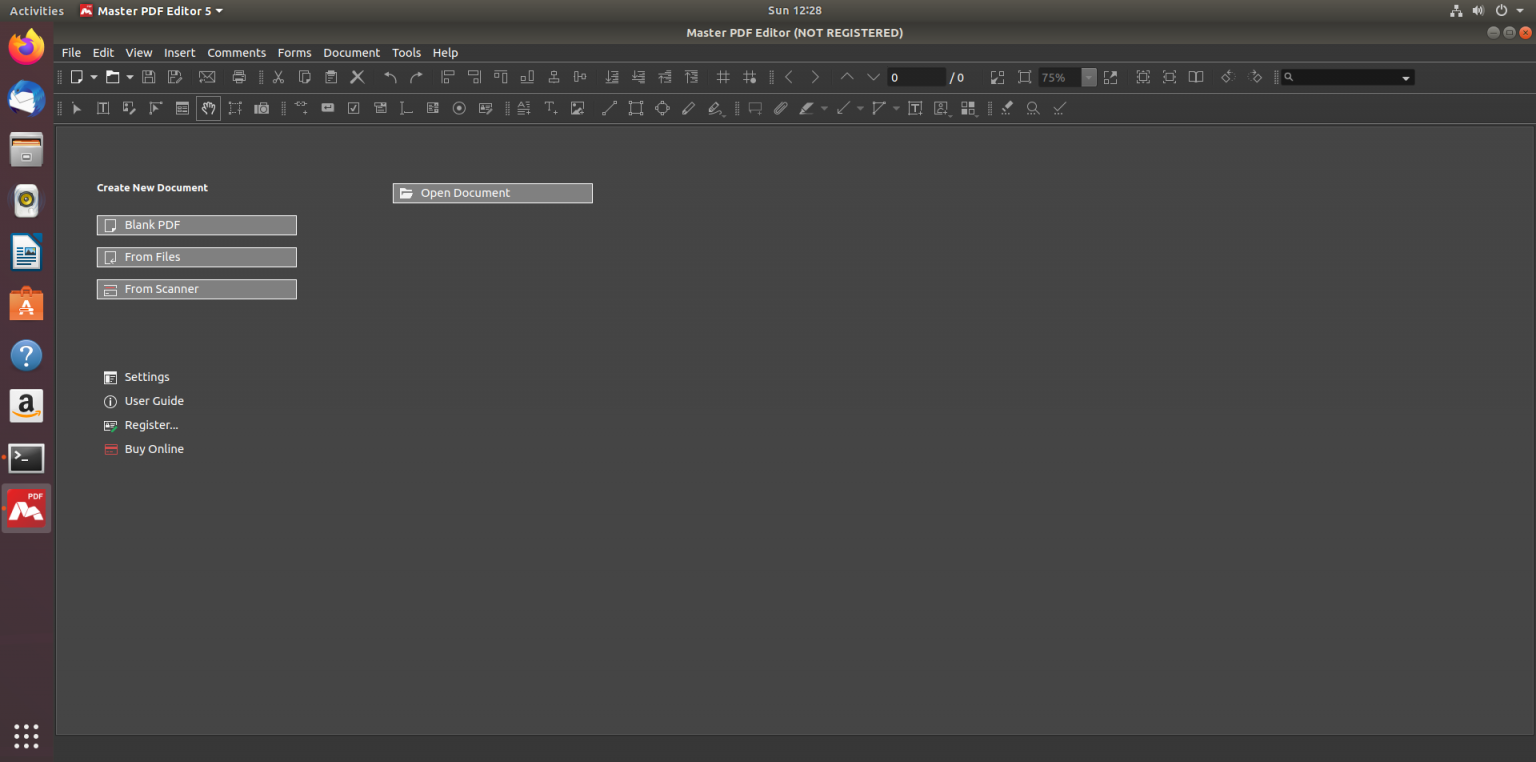
Task: Open the Forms menu
Action: tap(294, 52)
